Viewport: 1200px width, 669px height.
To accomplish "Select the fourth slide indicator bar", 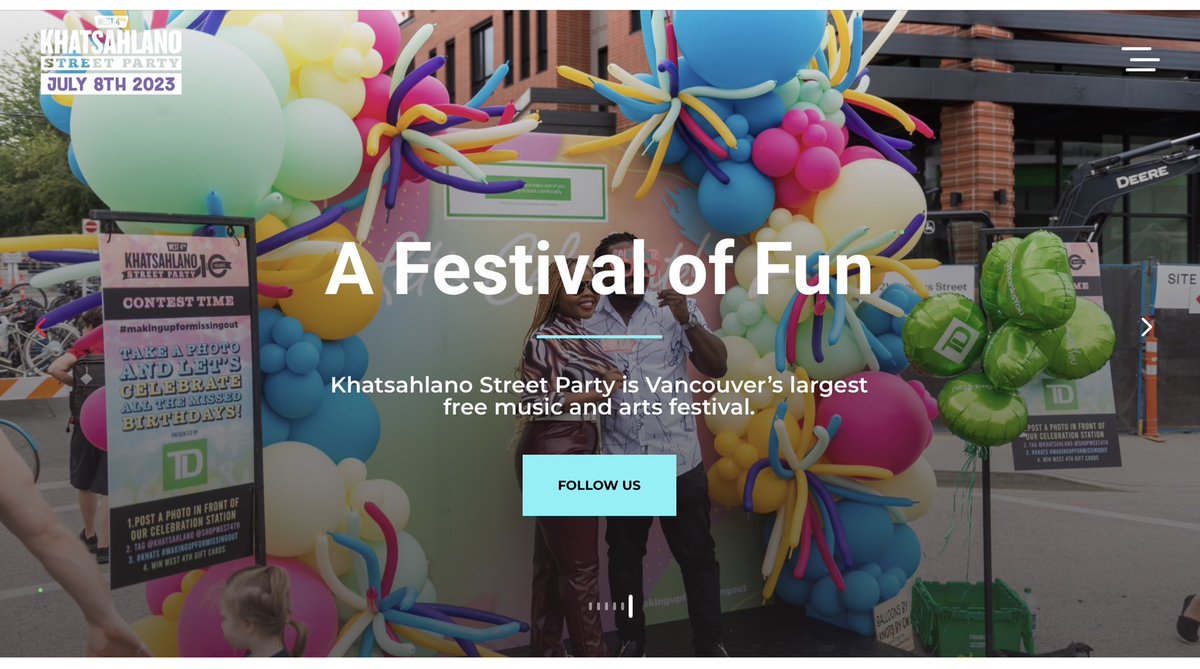I will click(614, 606).
